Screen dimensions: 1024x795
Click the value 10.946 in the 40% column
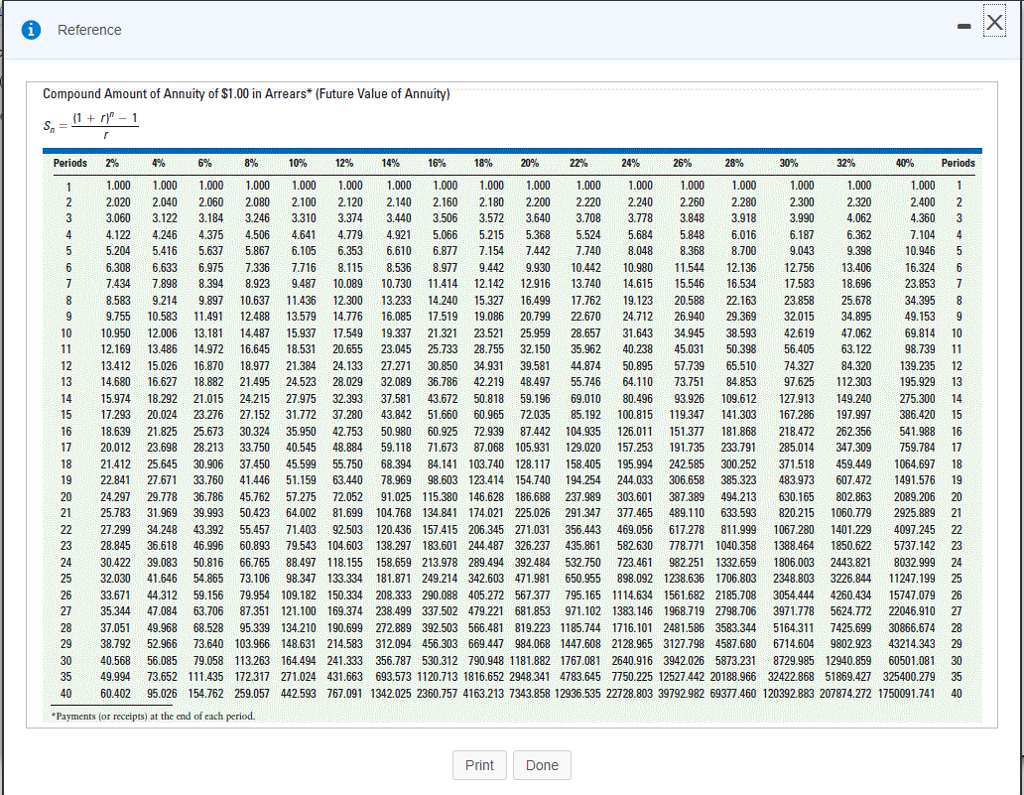[920, 251]
